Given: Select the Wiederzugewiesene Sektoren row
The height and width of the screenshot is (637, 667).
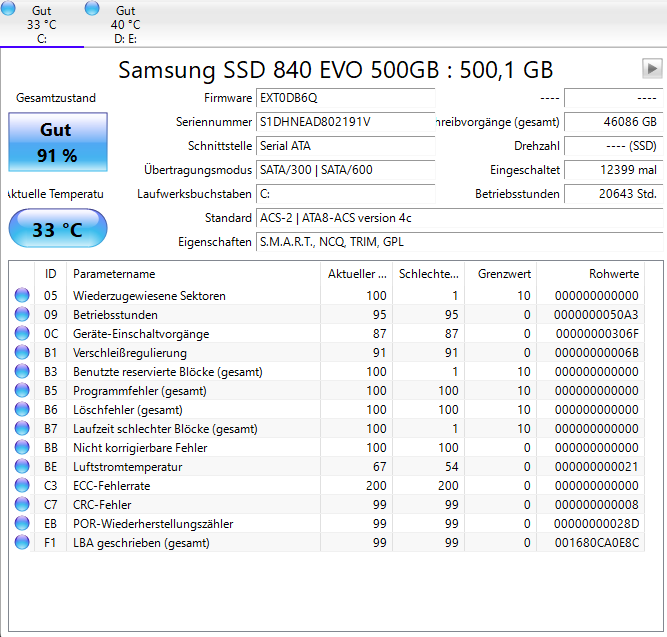Looking at the screenshot, I should (327, 295).
